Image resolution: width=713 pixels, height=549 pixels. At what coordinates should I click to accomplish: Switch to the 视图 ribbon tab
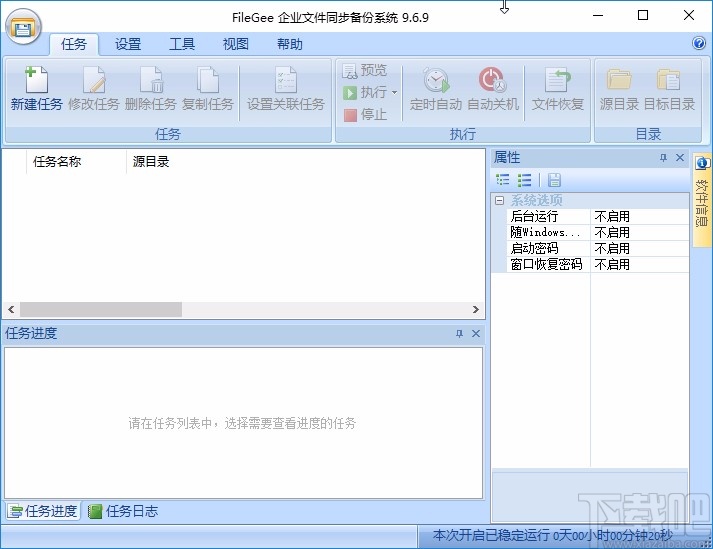pos(236,44)
